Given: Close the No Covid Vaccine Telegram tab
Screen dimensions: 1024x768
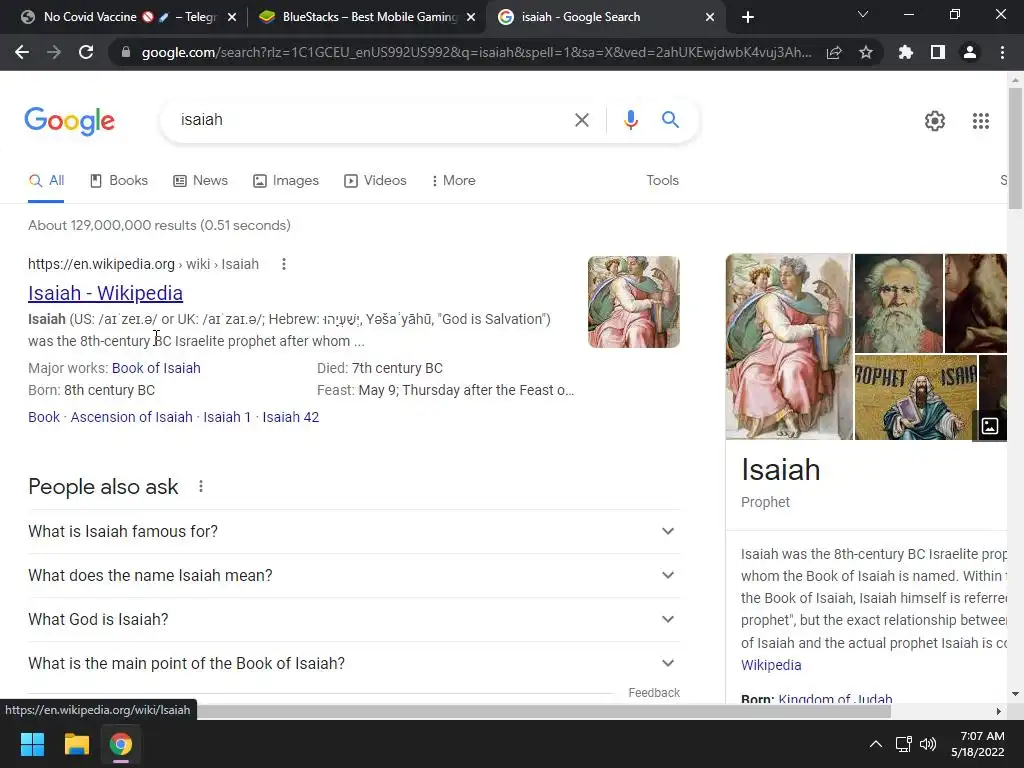Looking at the screenshot, I should click(x=232, y=18).
